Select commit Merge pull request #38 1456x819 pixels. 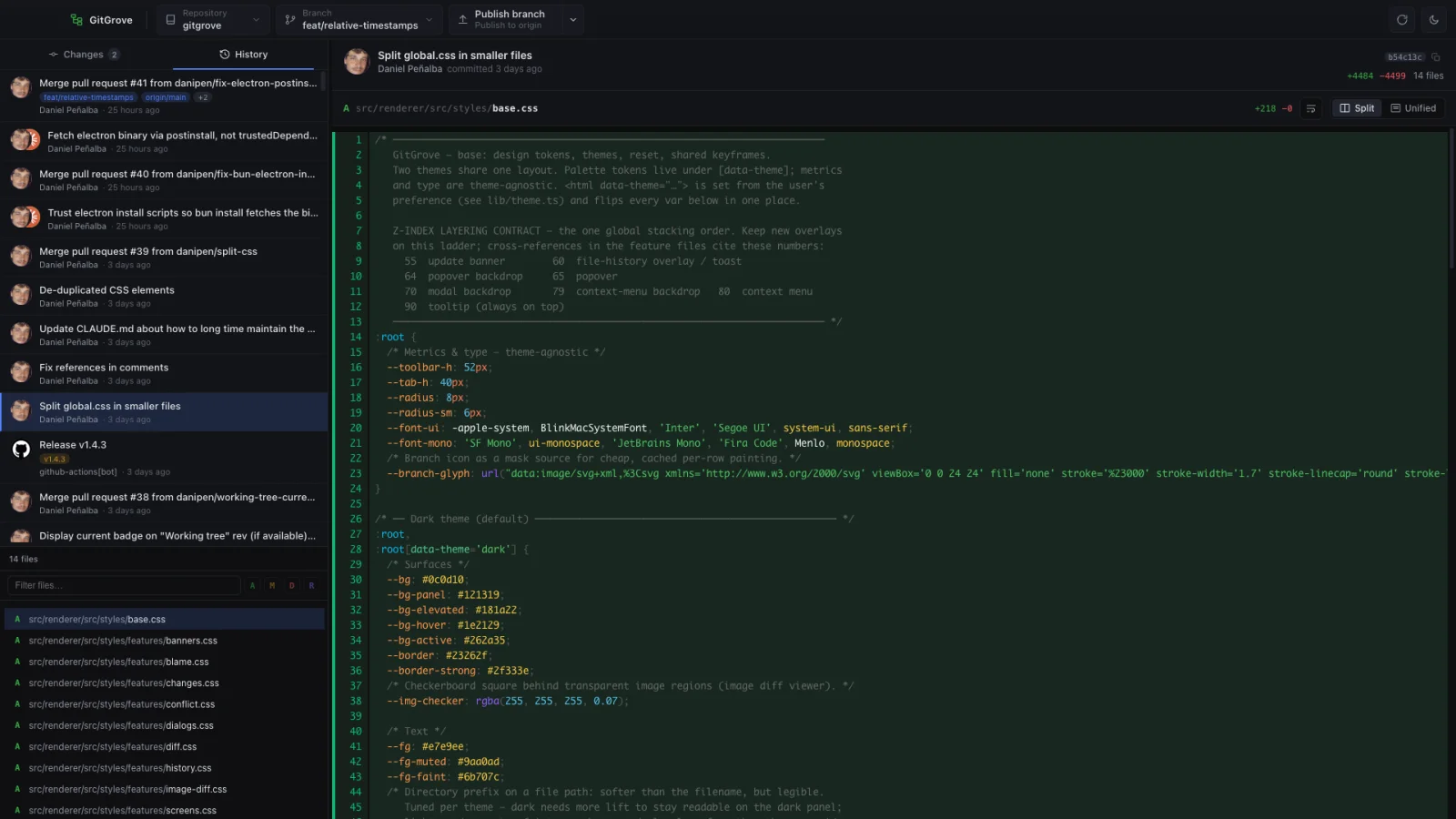pos(164,503)
